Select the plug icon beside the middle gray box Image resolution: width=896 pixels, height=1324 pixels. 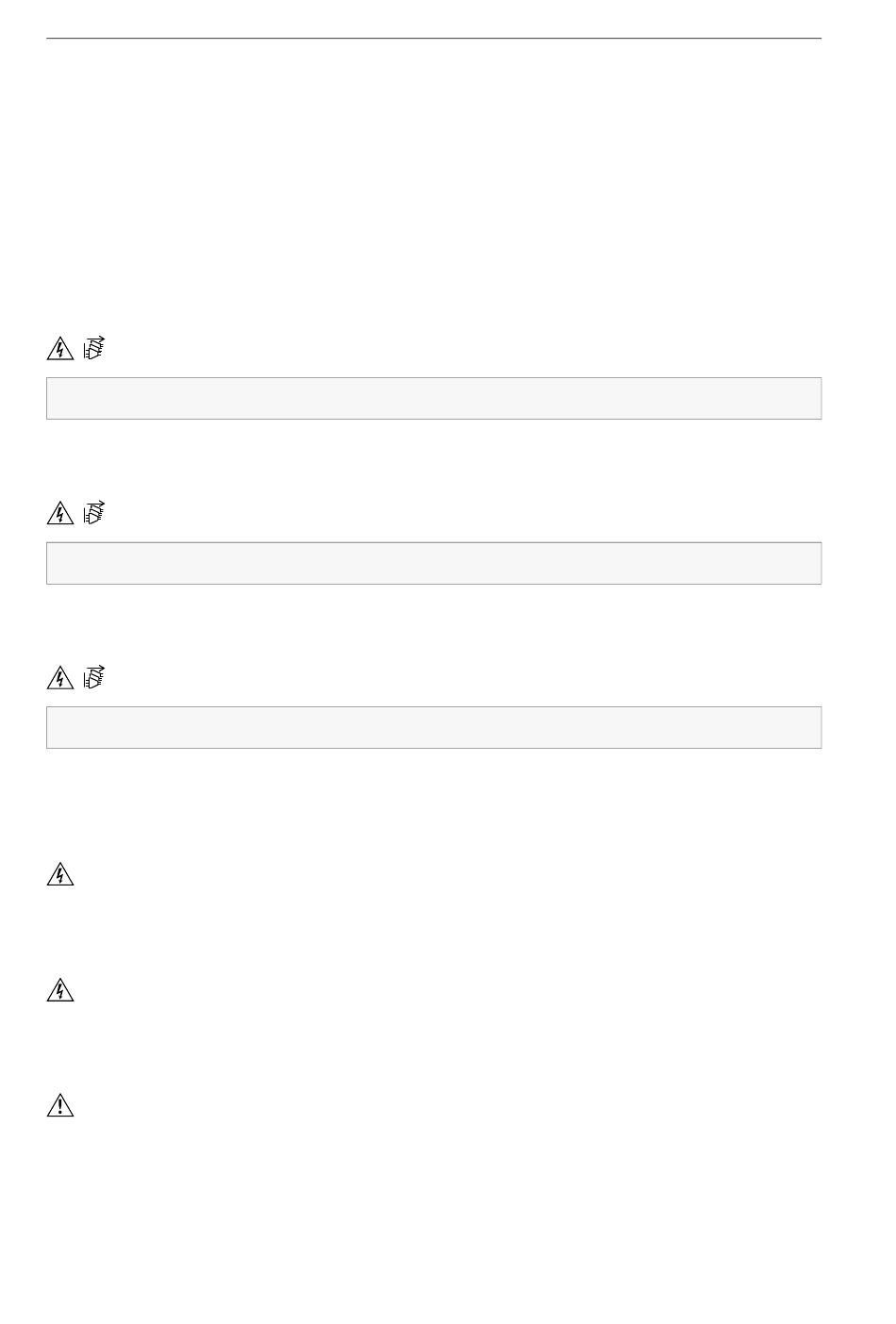(x=94, y=513)
